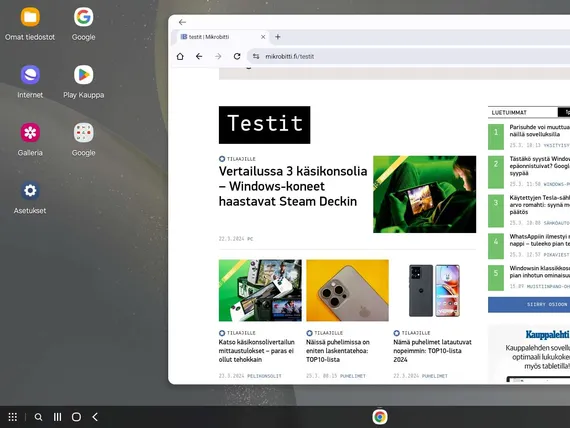Open the Kauppalehti advertisement
Screen dimensions: 570x428
pos(529,354)
